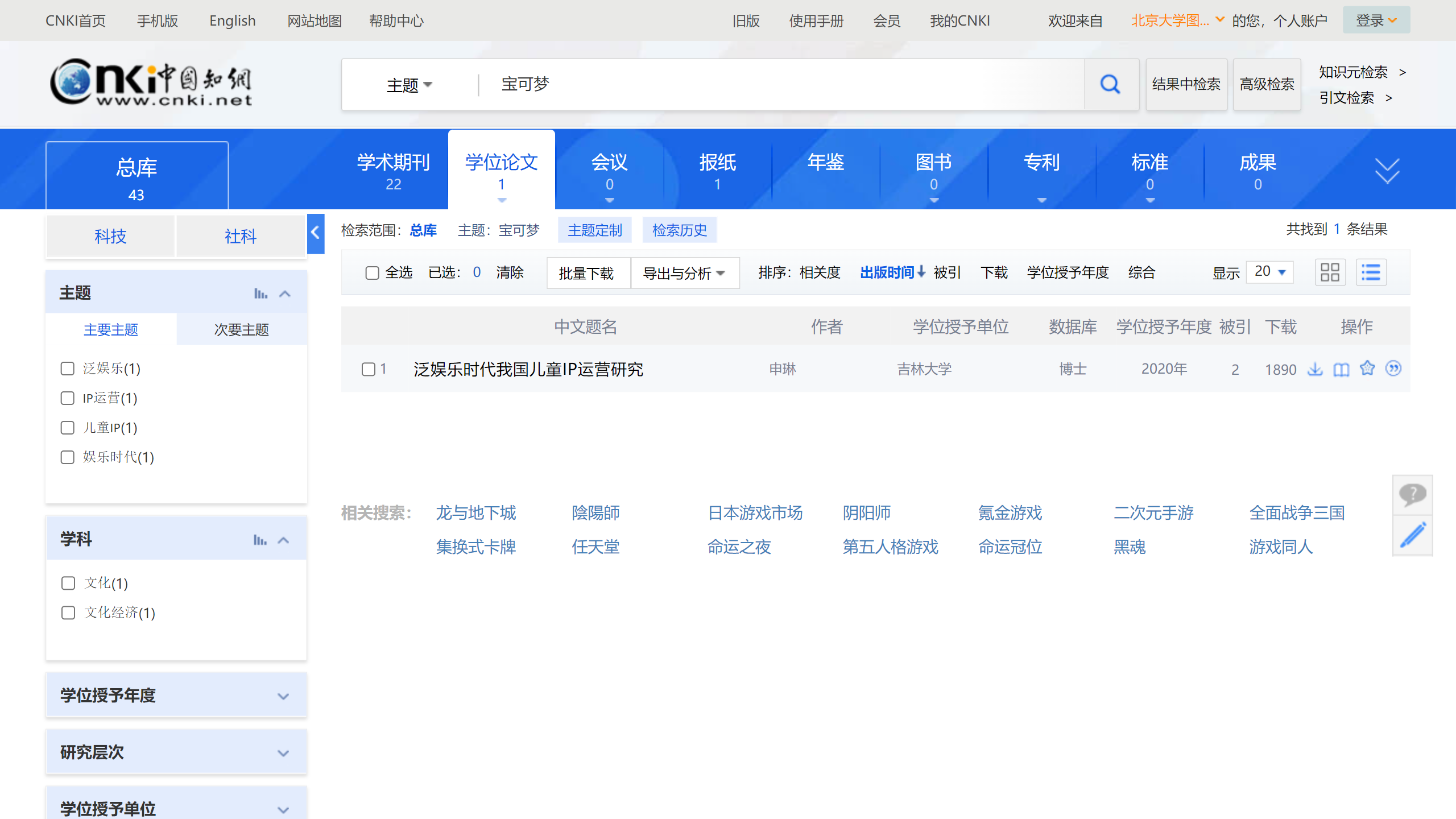This screenshot has height=819, width=1456.
Task: Add result to favorites using star icon
Action: point(1367,369)
